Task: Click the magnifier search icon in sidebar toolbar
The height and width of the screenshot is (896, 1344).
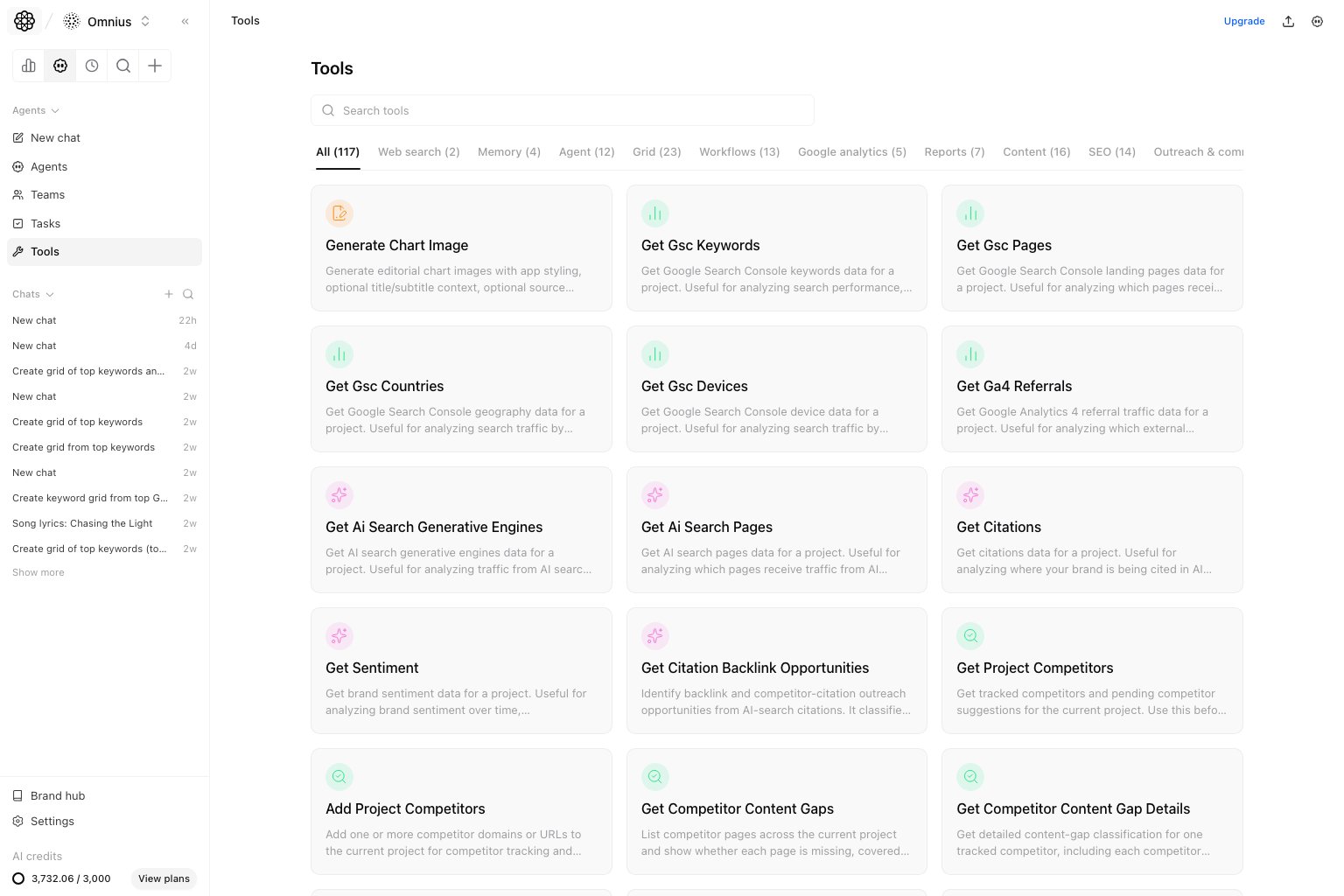Action: click(x=123, y=66)
